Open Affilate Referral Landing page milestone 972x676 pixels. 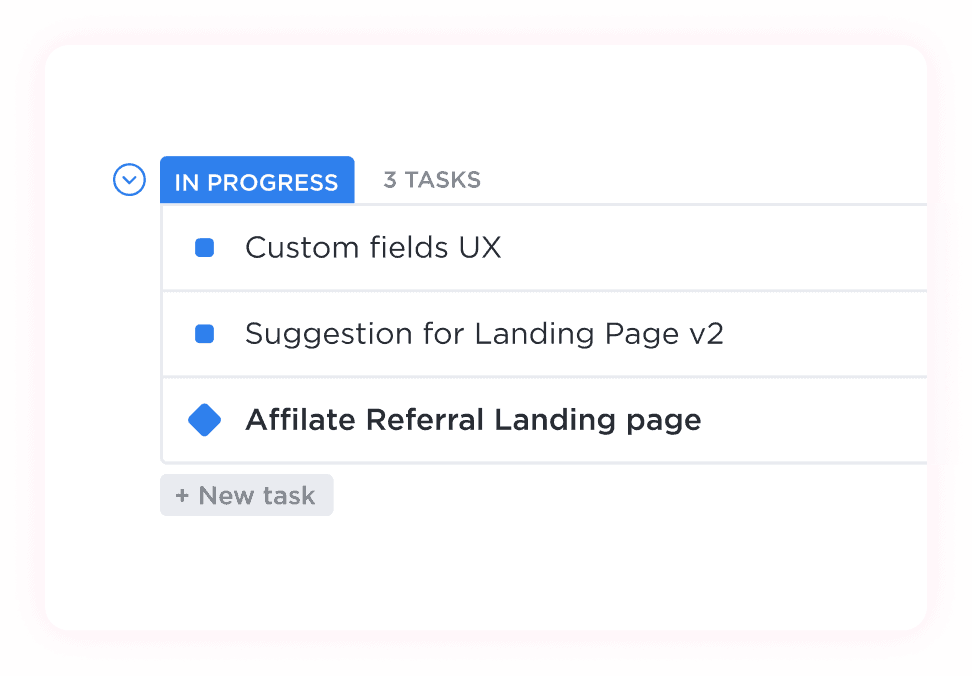[474, 420]
